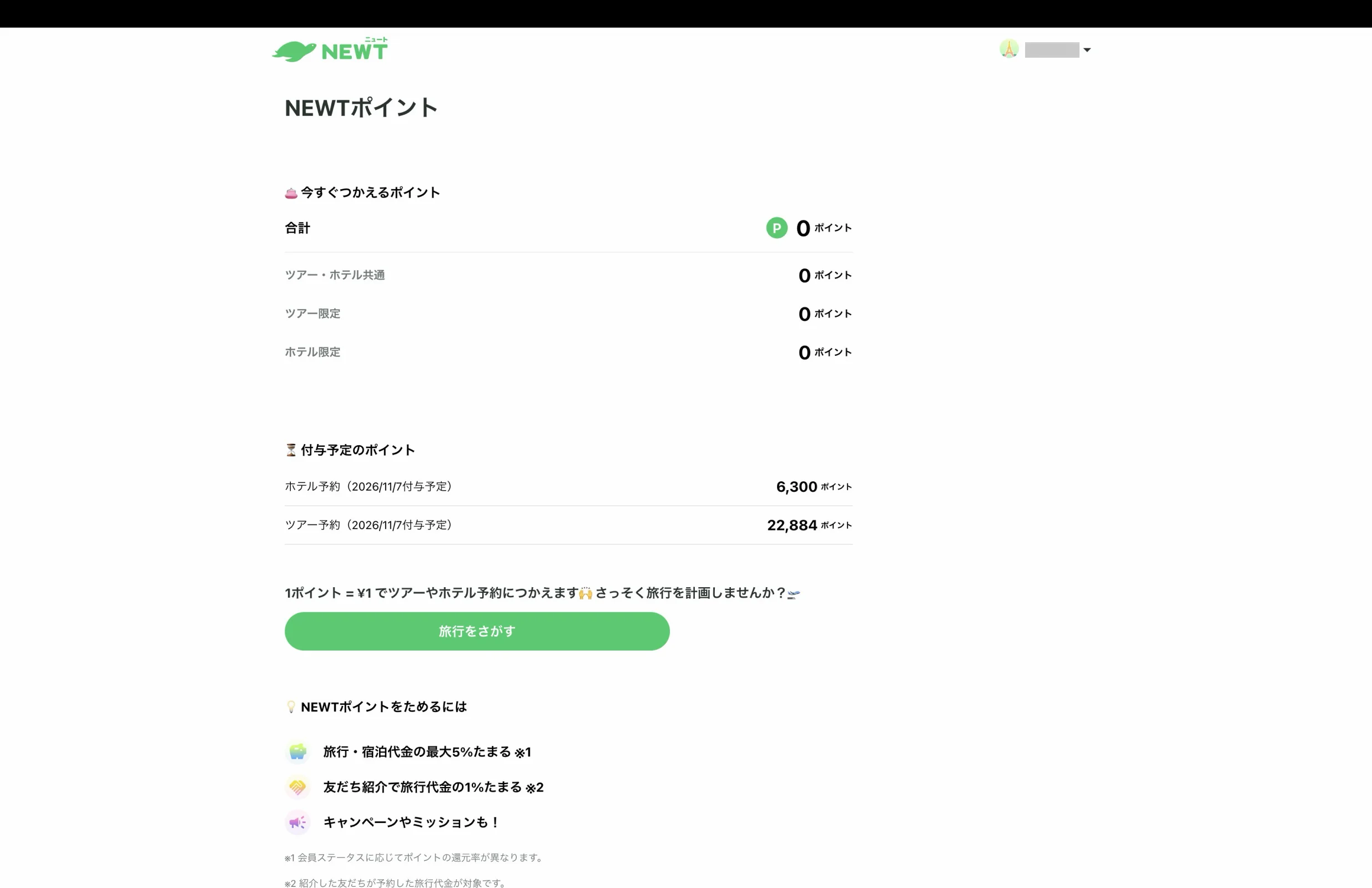The height and width of the screenshot is (888, 1372).
Task: Click the raised hands emoji after つかえます
Action: 586,593
